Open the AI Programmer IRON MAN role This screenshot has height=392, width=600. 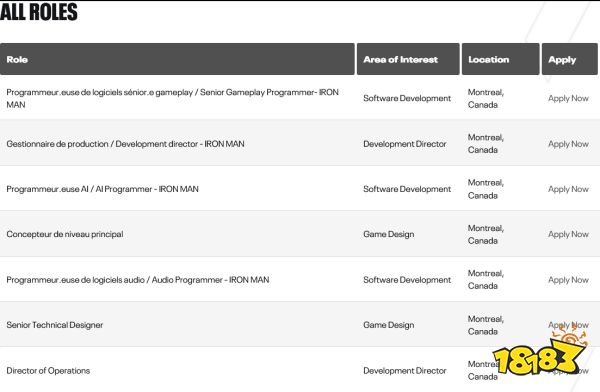pos(103,189)
